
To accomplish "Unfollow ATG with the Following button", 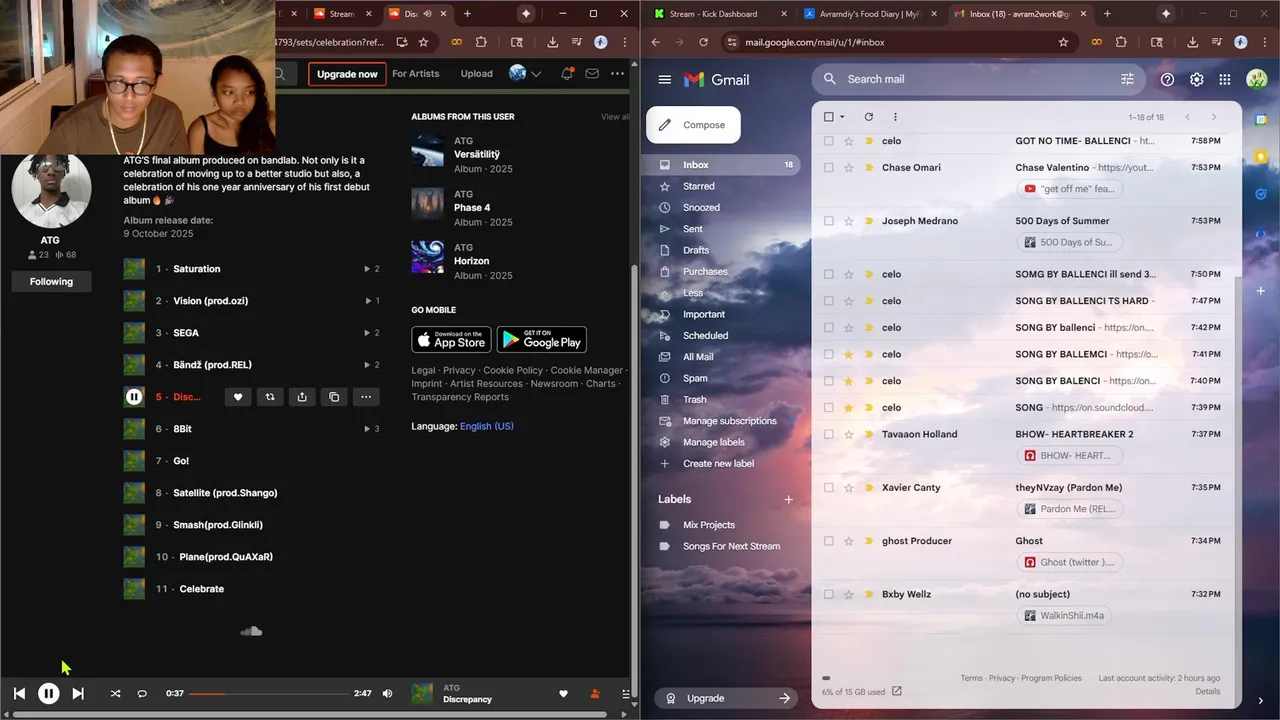I will coord(51,282).
